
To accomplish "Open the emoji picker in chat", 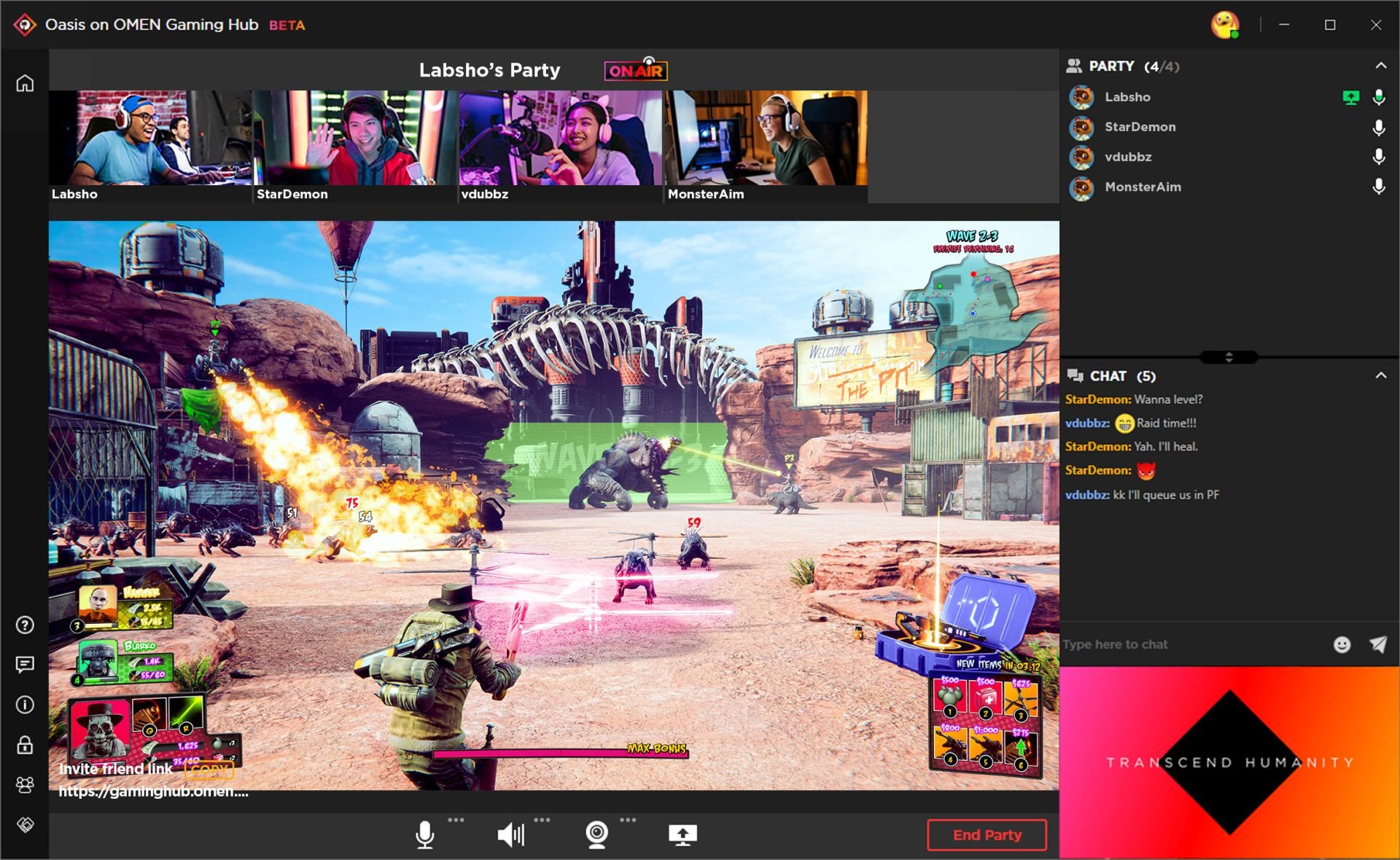I will point(1342,644).
